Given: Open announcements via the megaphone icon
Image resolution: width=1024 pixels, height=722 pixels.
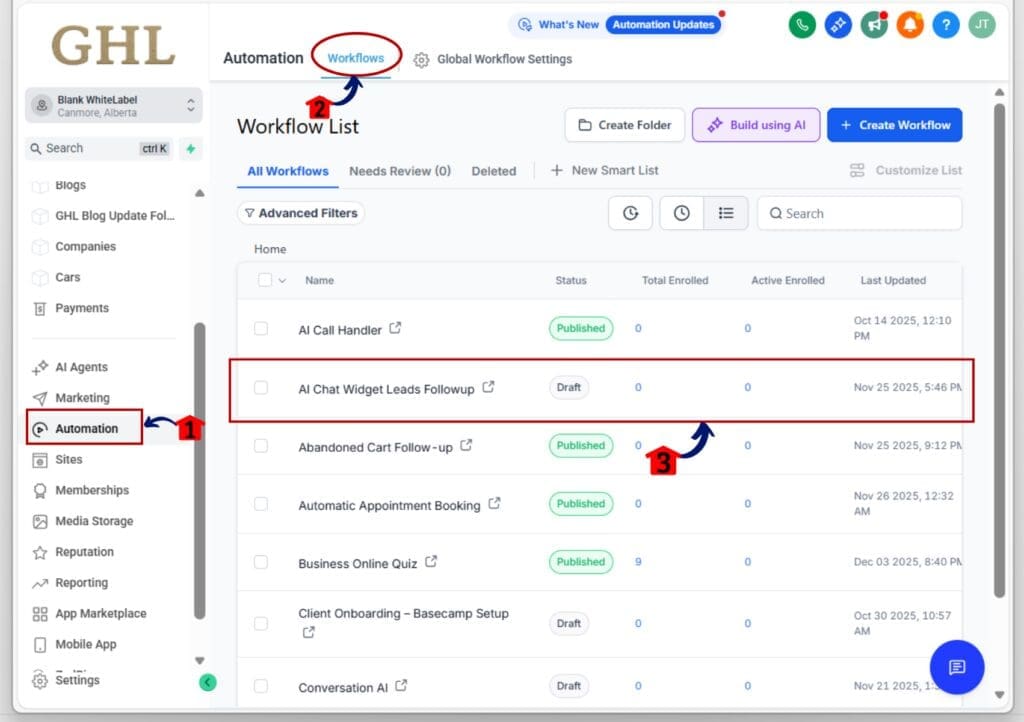Looking at the screenshot, I should (x=874, y=25).
